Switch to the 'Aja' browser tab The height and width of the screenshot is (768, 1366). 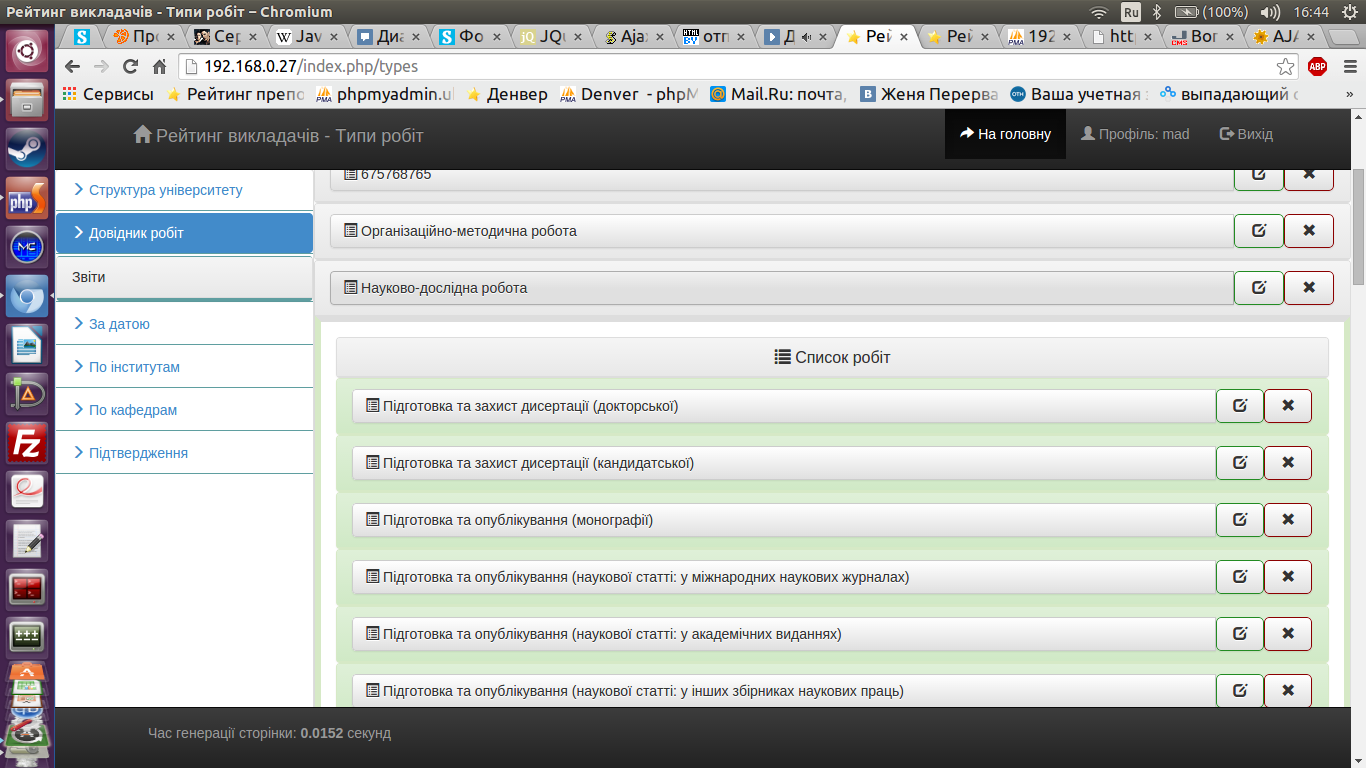635,37
